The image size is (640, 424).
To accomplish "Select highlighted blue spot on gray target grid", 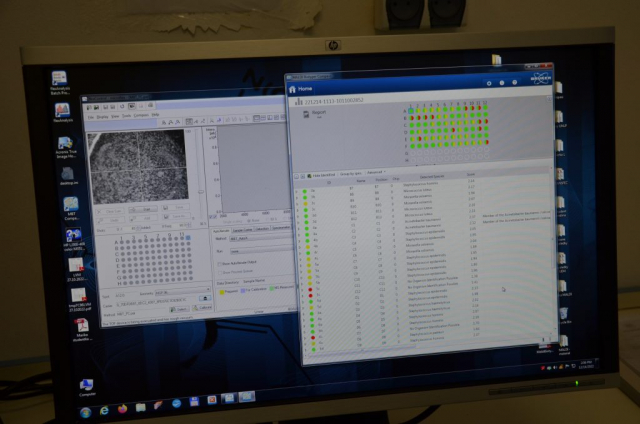I will pos(188,238).
